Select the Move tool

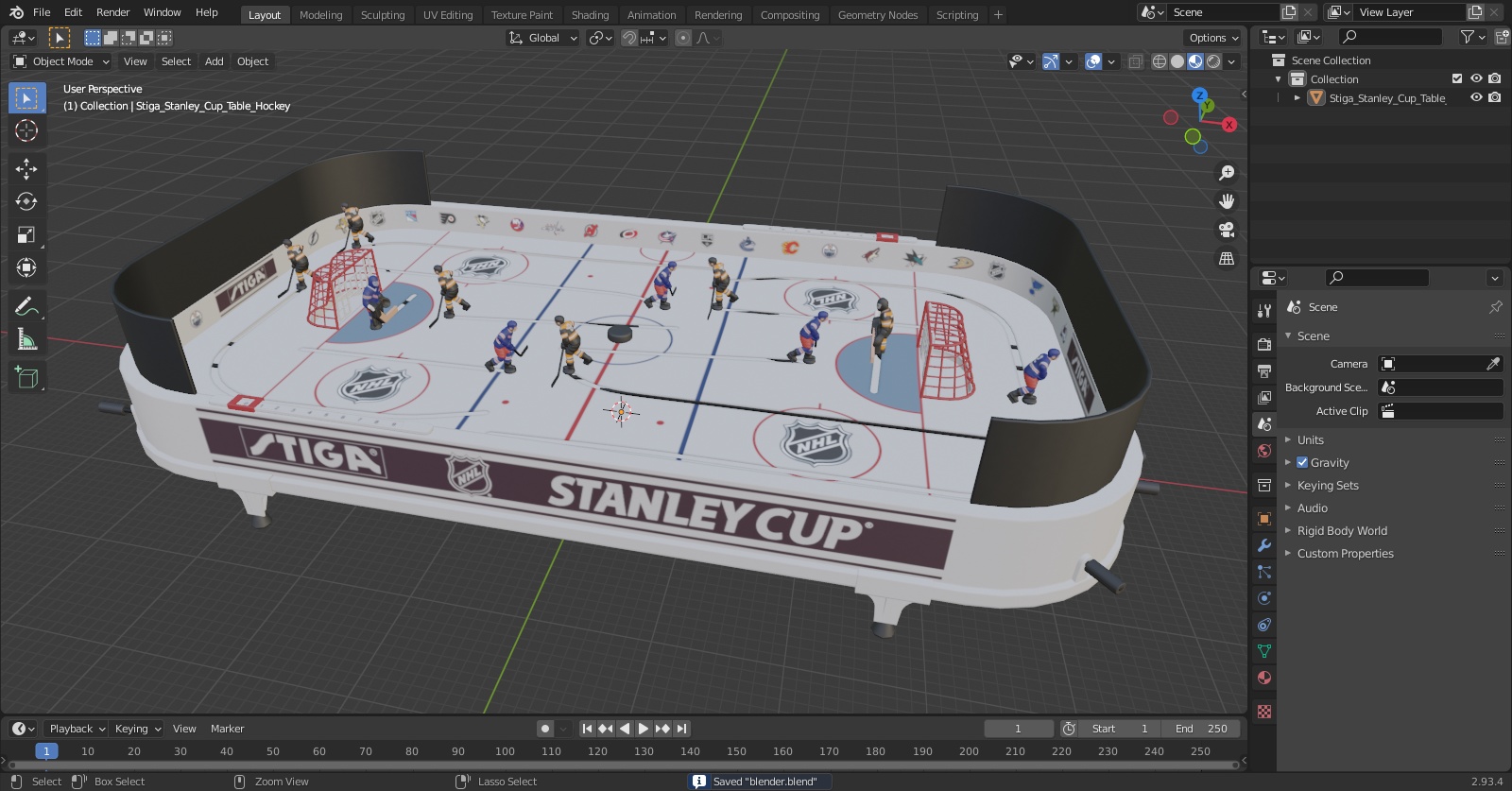point(26,168)
